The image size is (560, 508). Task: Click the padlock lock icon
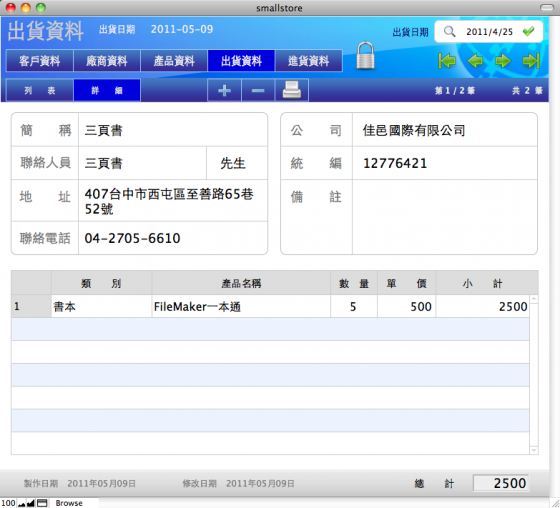(365, 55)
